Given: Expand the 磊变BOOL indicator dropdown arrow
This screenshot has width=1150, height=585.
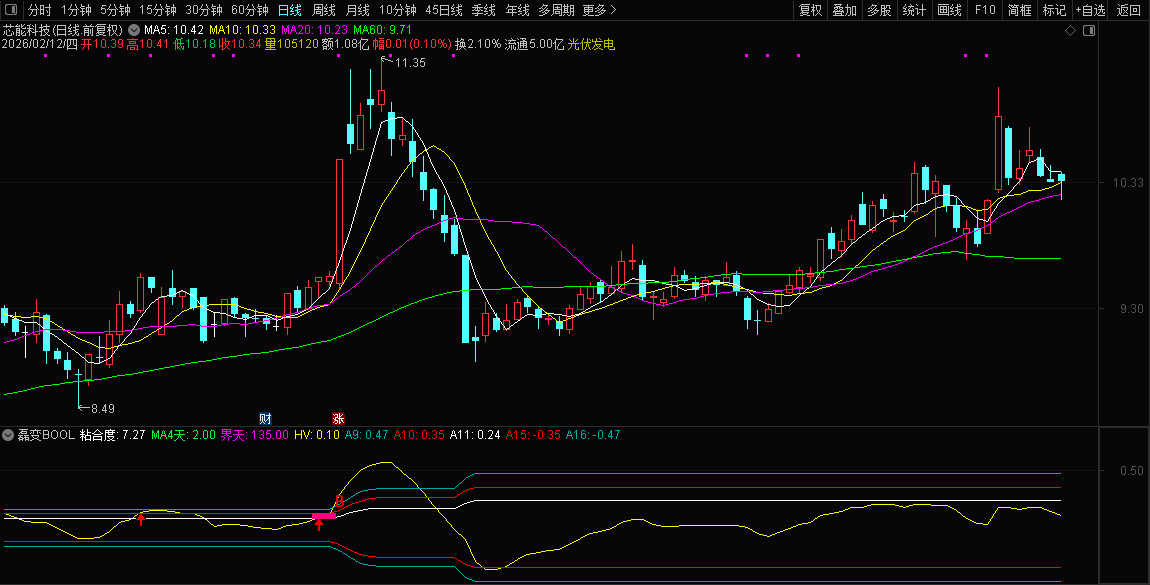Looking at the screenshot, I should point(8,435).
